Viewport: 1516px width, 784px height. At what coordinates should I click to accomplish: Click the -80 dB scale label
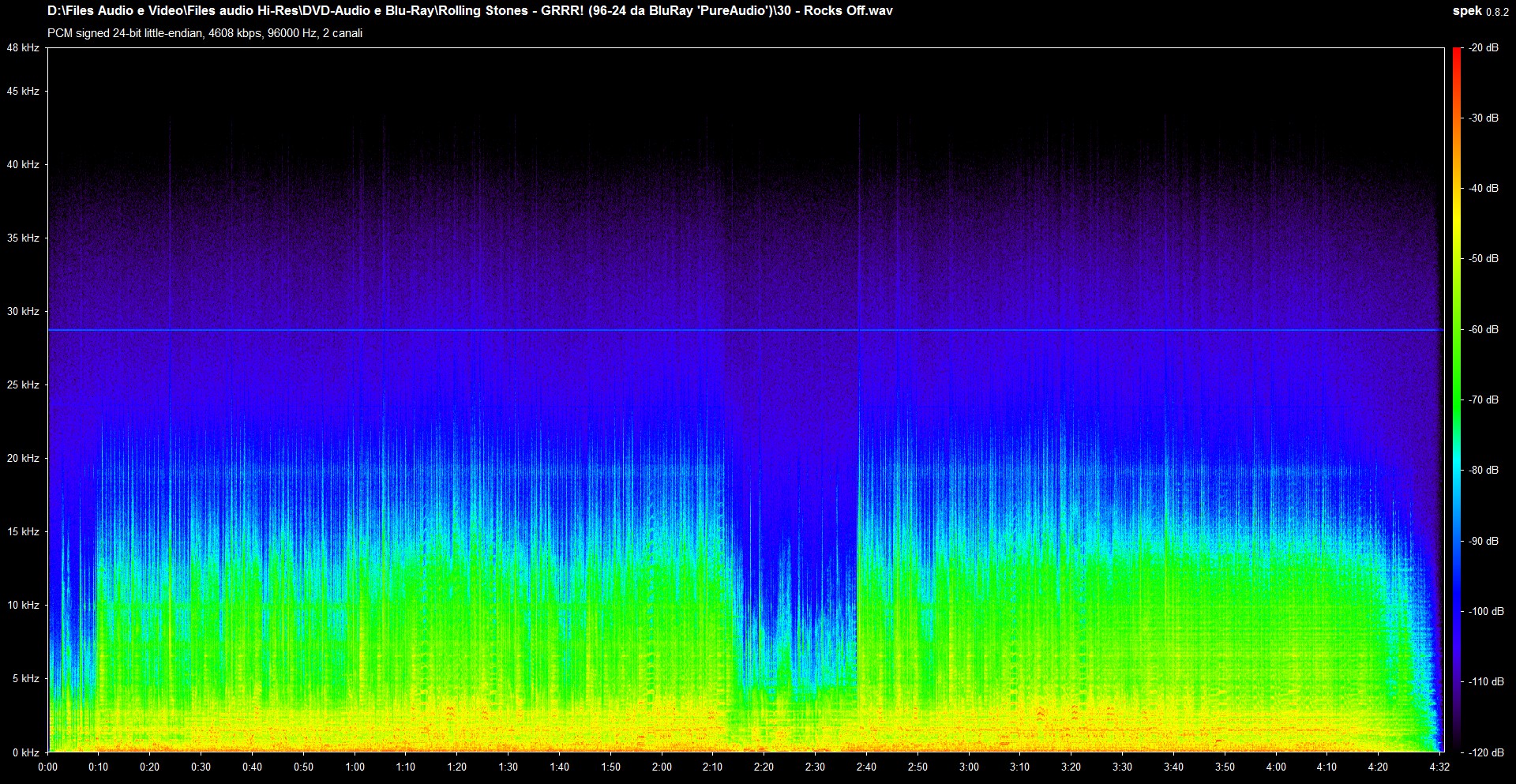[1484, 471]
